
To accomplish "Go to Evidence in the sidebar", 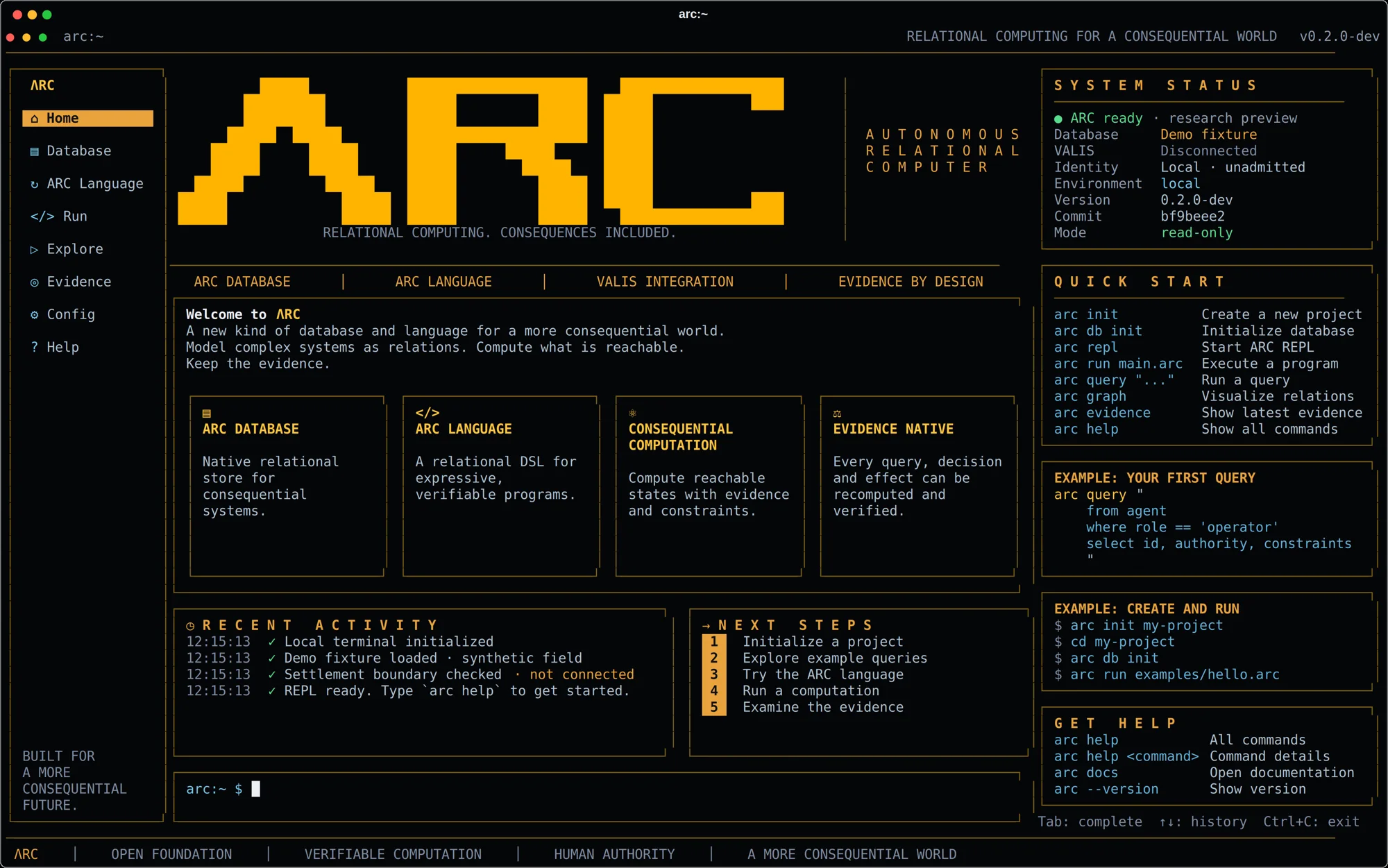I will pyautogui.click(x=87, y=282).
